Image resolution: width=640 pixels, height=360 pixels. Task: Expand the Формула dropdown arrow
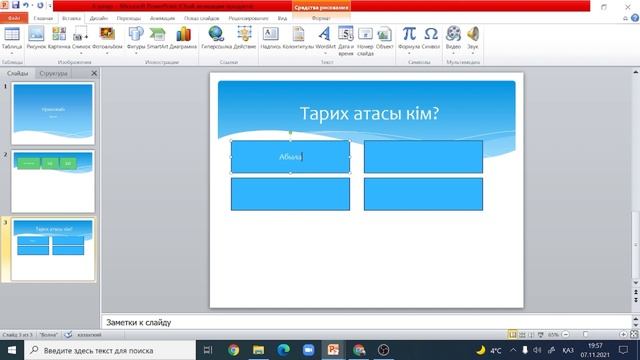coord(409,53)
